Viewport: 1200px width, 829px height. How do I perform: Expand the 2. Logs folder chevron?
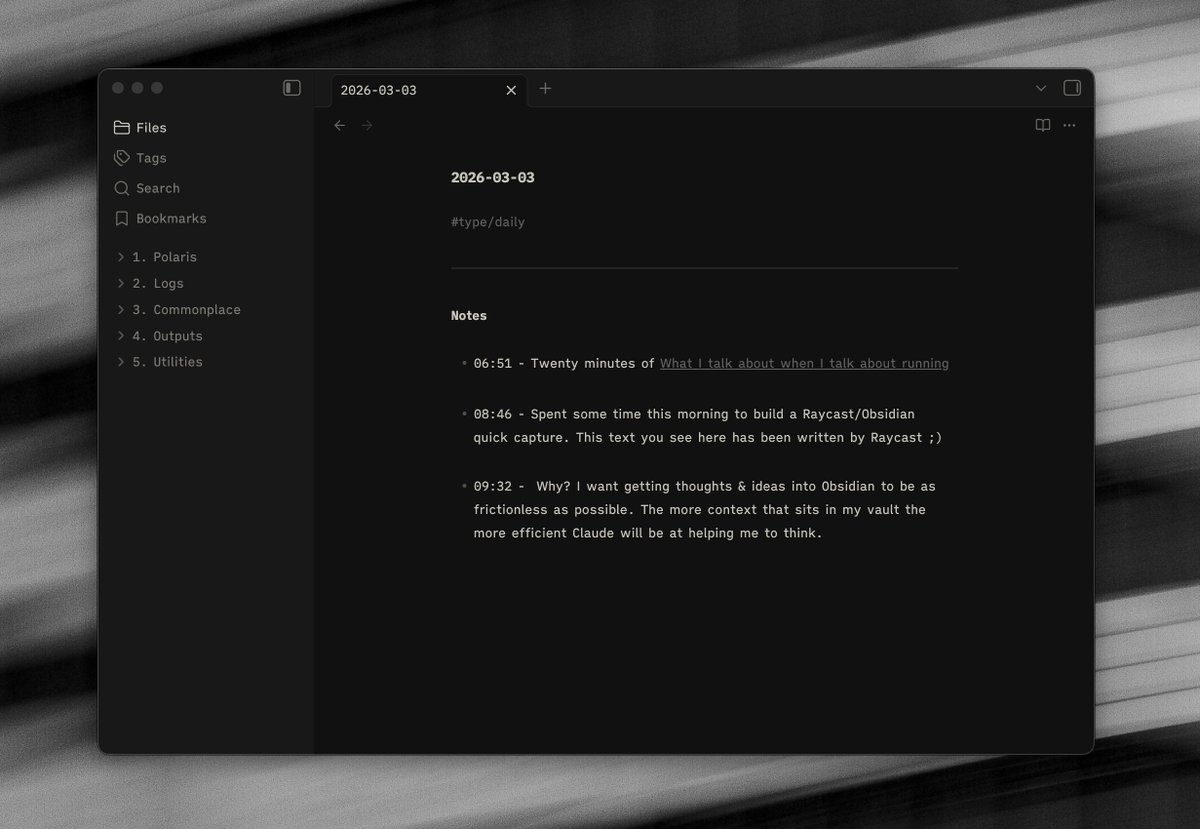click(121, 283)
